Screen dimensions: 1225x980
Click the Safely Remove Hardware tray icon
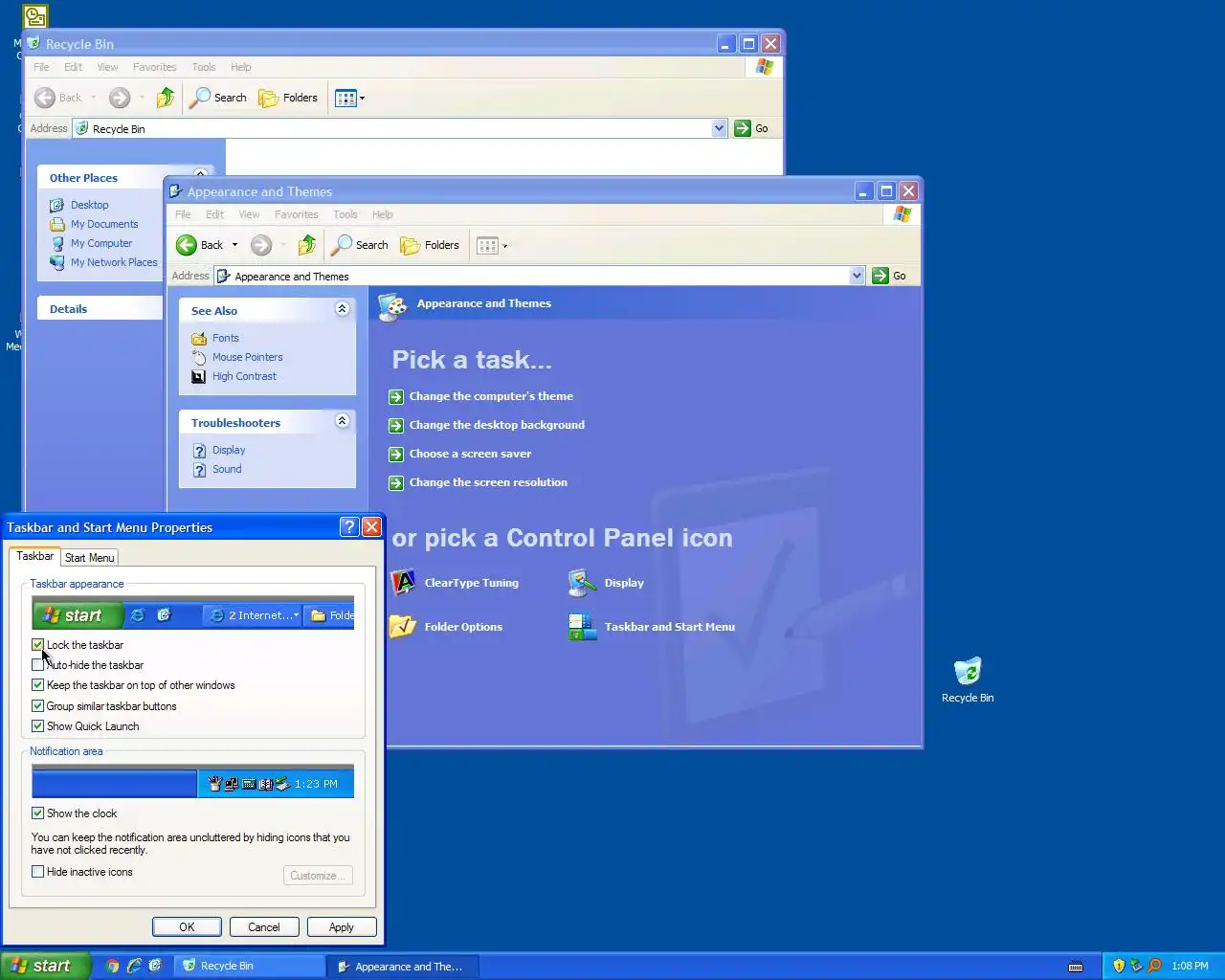[x=1136, y=966]
